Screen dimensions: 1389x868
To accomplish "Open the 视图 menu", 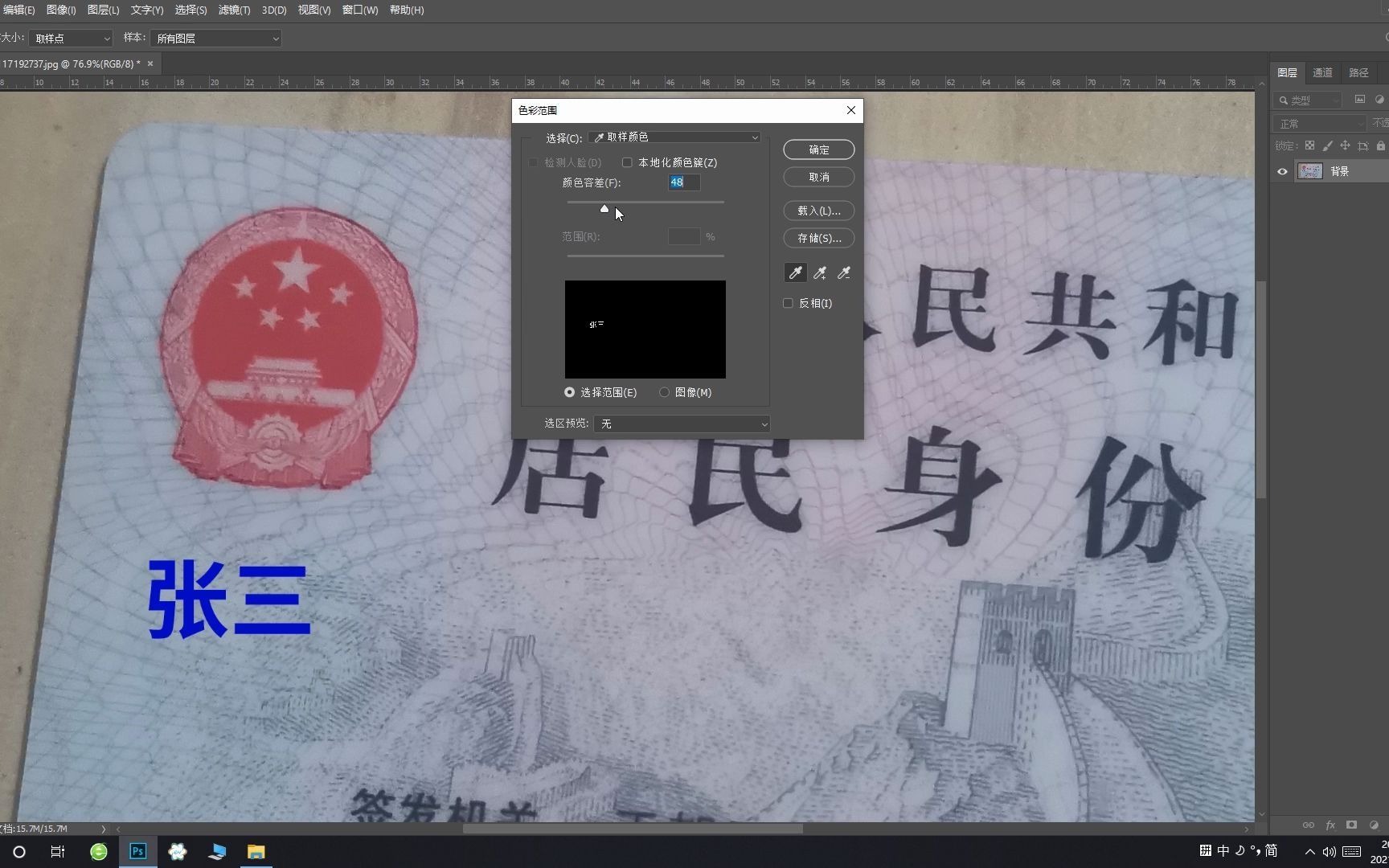I will (x=314, y=10).
